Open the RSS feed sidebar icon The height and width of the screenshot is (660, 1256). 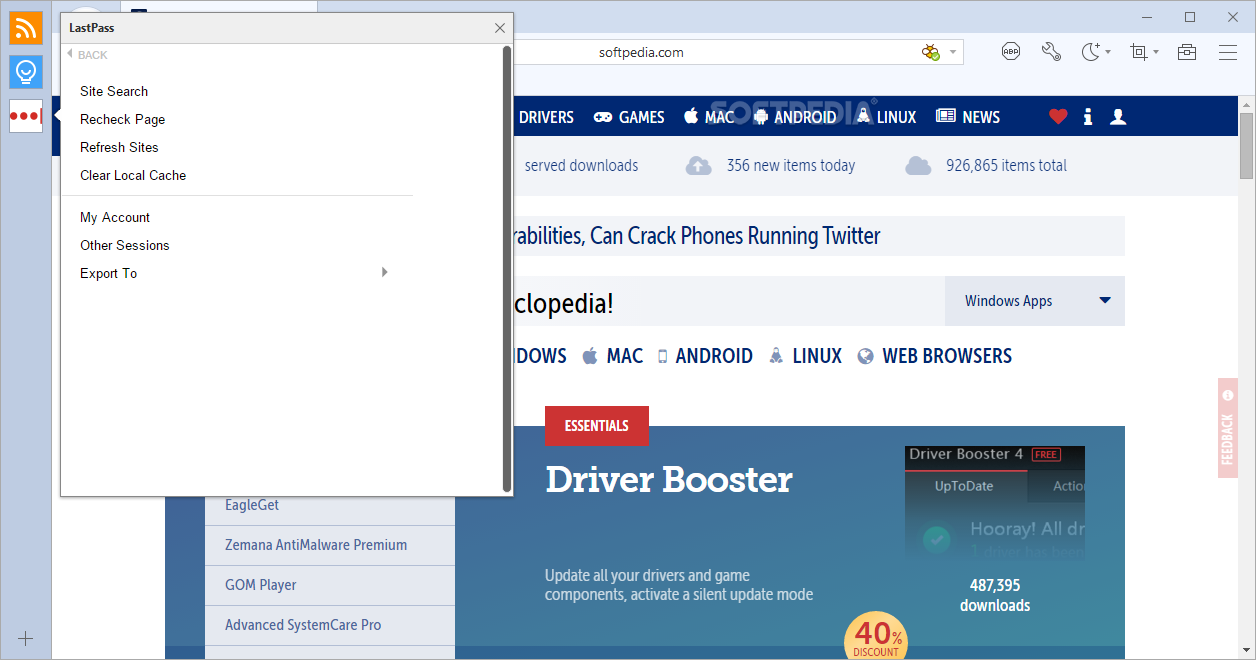coord(26,28)
